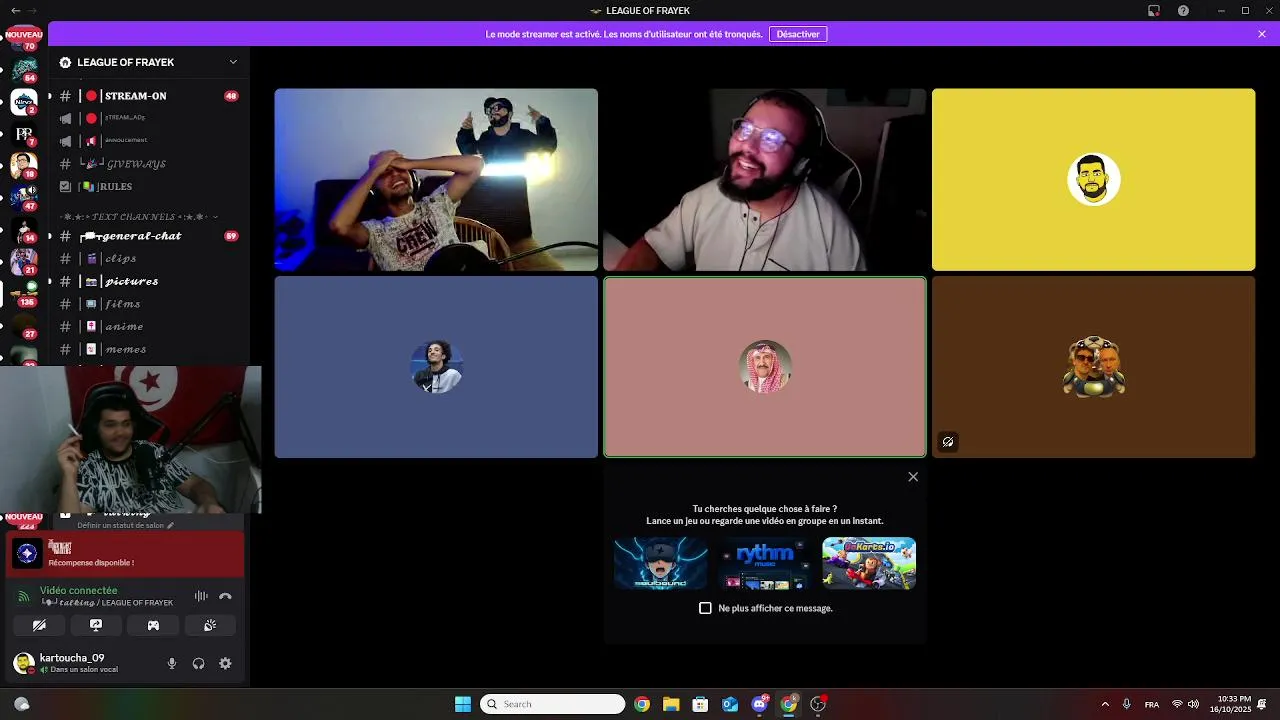Select the server with 18 badge
The height and width of the screenshot is (720, 1280).
24,165
